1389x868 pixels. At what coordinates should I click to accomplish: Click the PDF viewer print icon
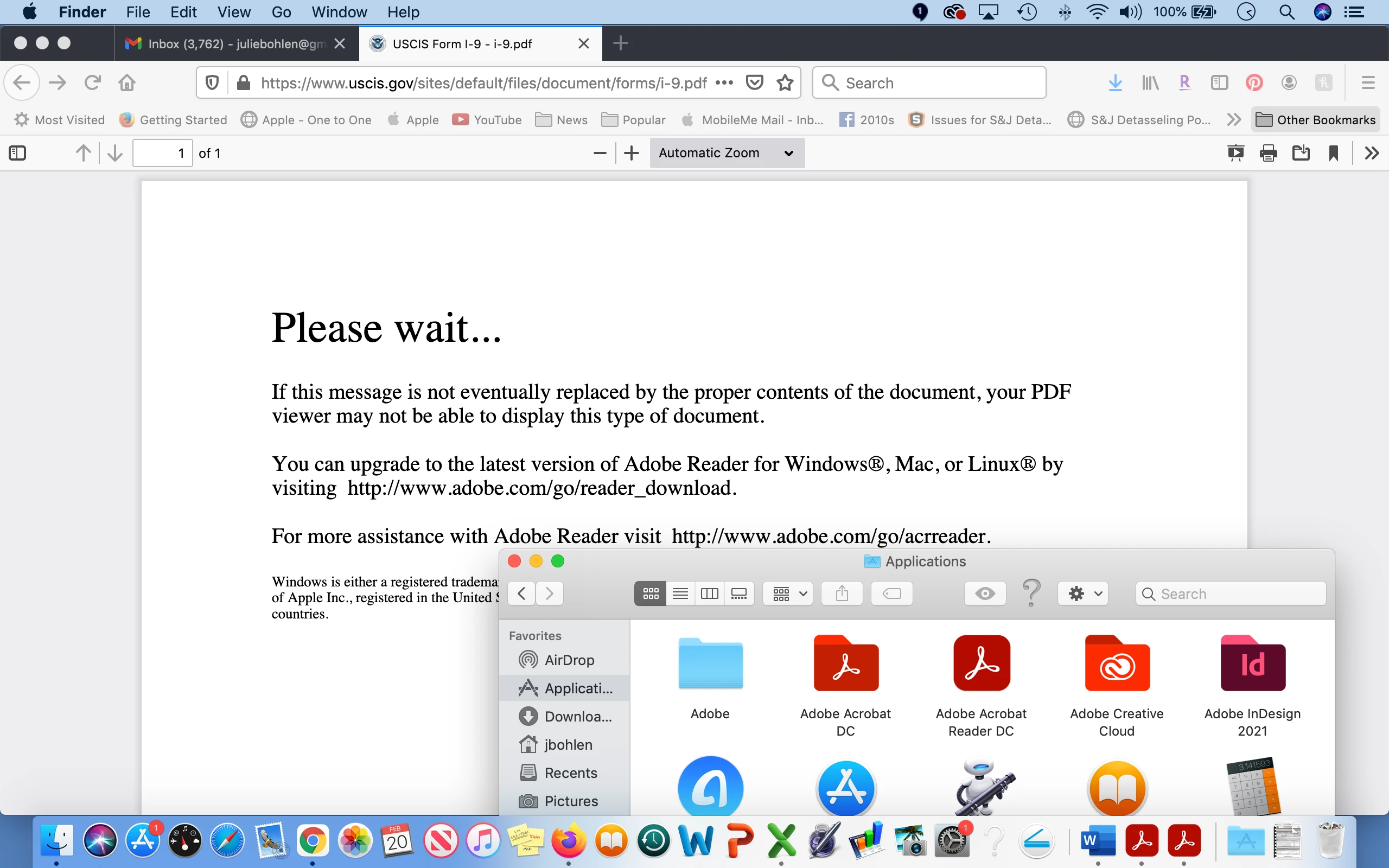click(1268, 154)
